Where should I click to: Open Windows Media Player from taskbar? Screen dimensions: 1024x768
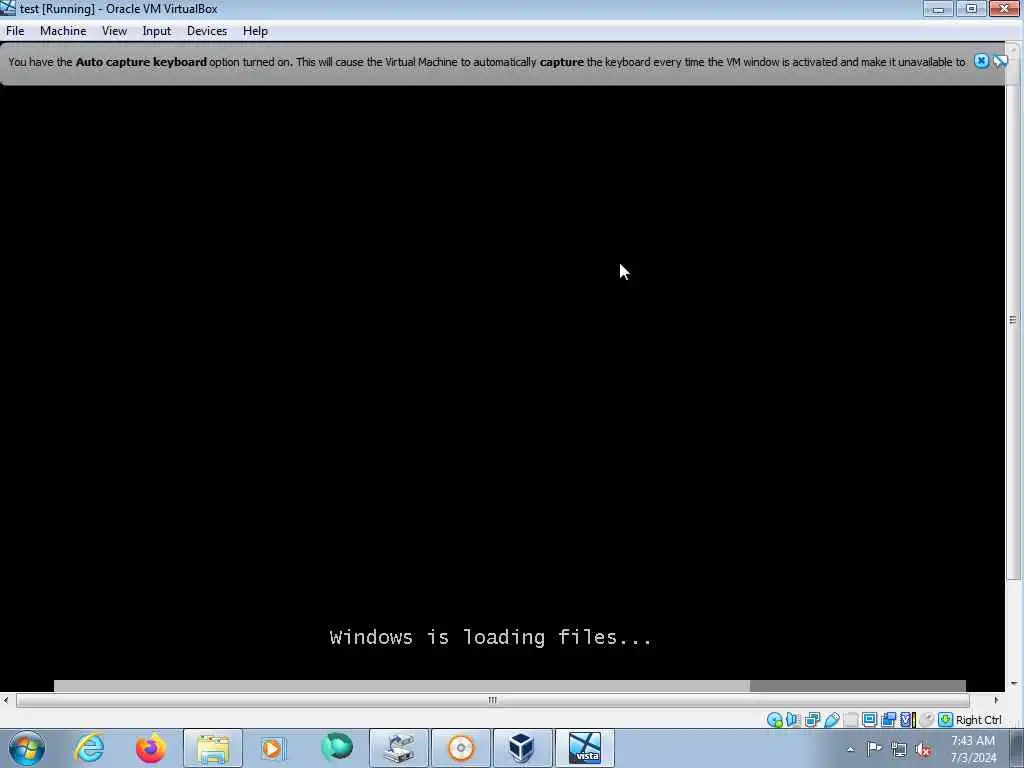(x=274, y=748)
